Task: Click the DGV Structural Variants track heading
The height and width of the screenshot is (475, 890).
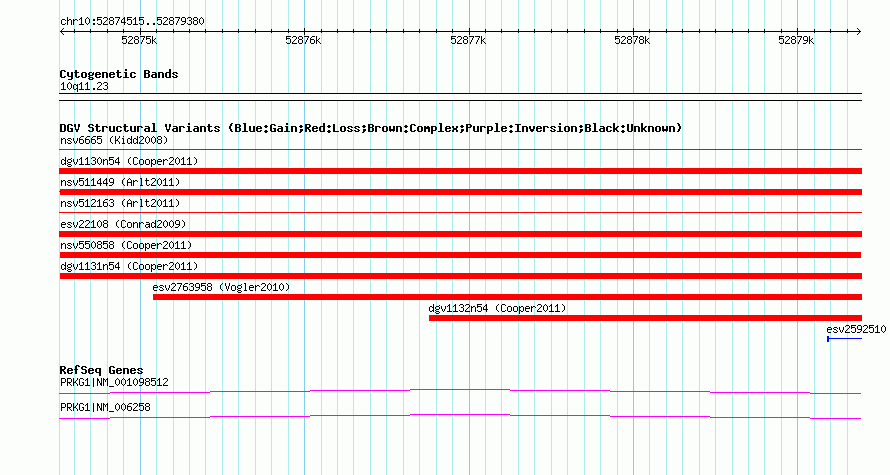Action: click(371, 128)
